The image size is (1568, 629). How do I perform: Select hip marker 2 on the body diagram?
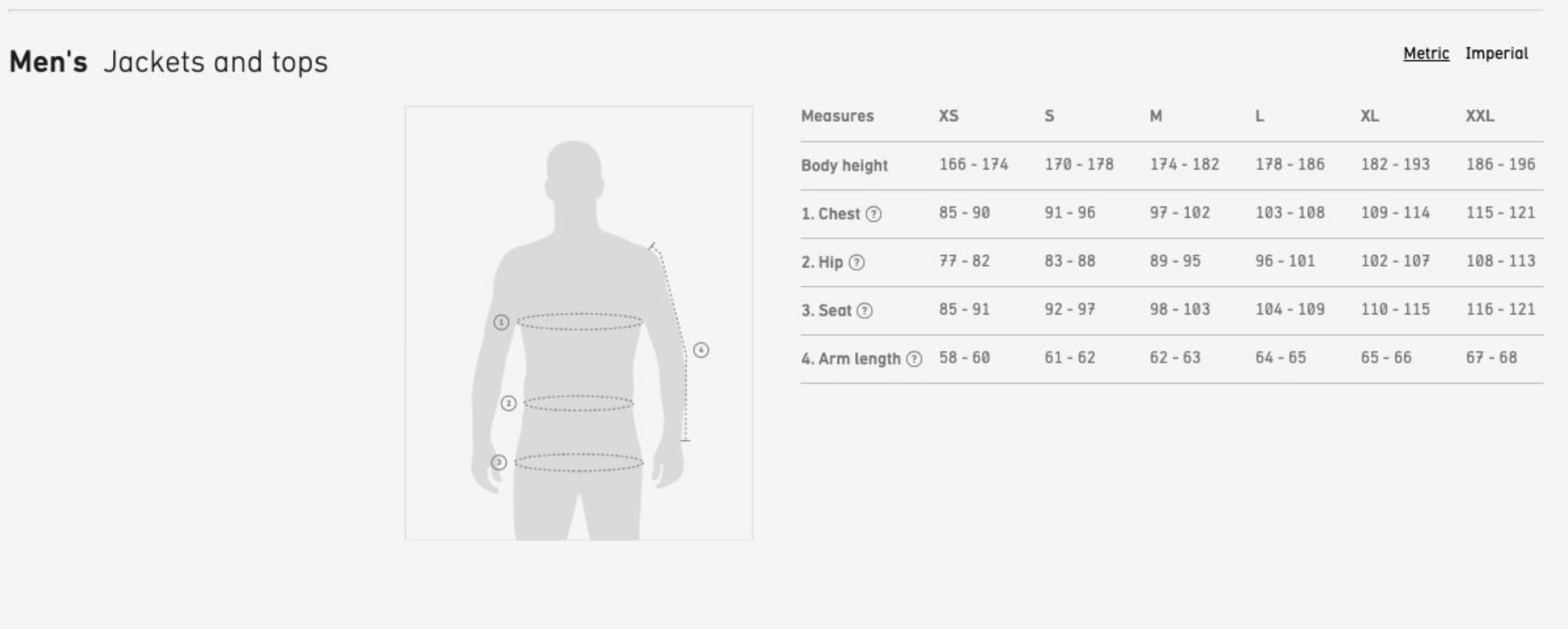pos(509,403)
